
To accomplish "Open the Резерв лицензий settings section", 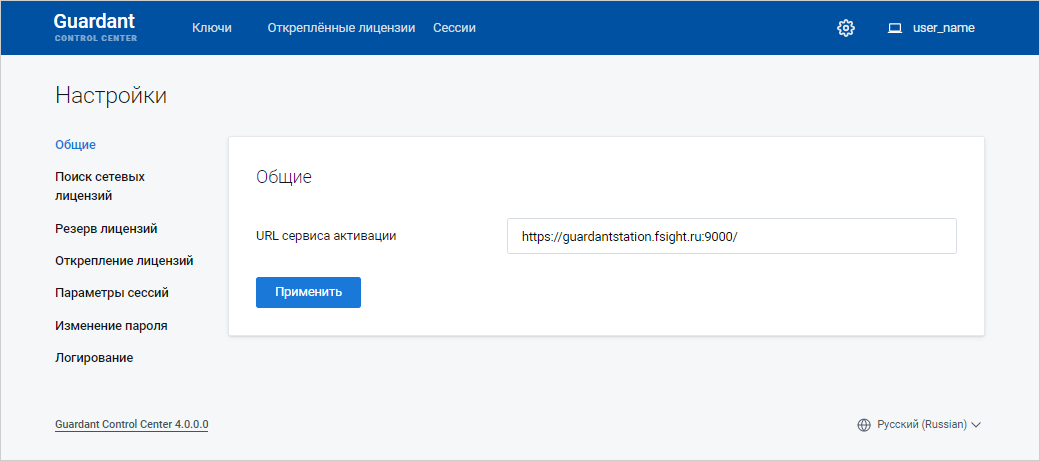I will point(106,229).
